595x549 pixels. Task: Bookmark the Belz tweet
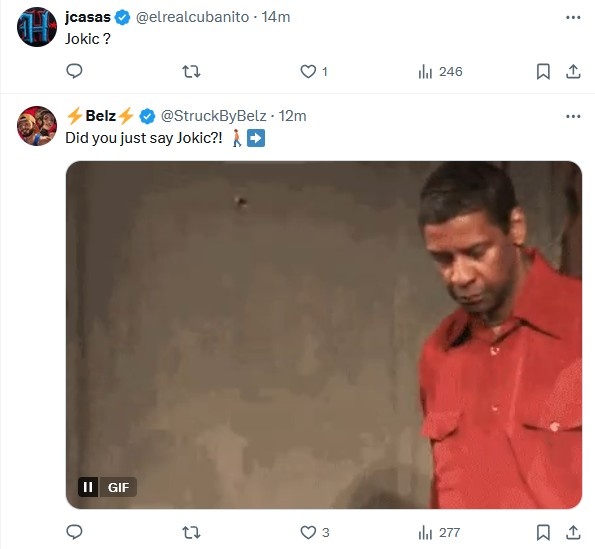(x=543, y=532)
